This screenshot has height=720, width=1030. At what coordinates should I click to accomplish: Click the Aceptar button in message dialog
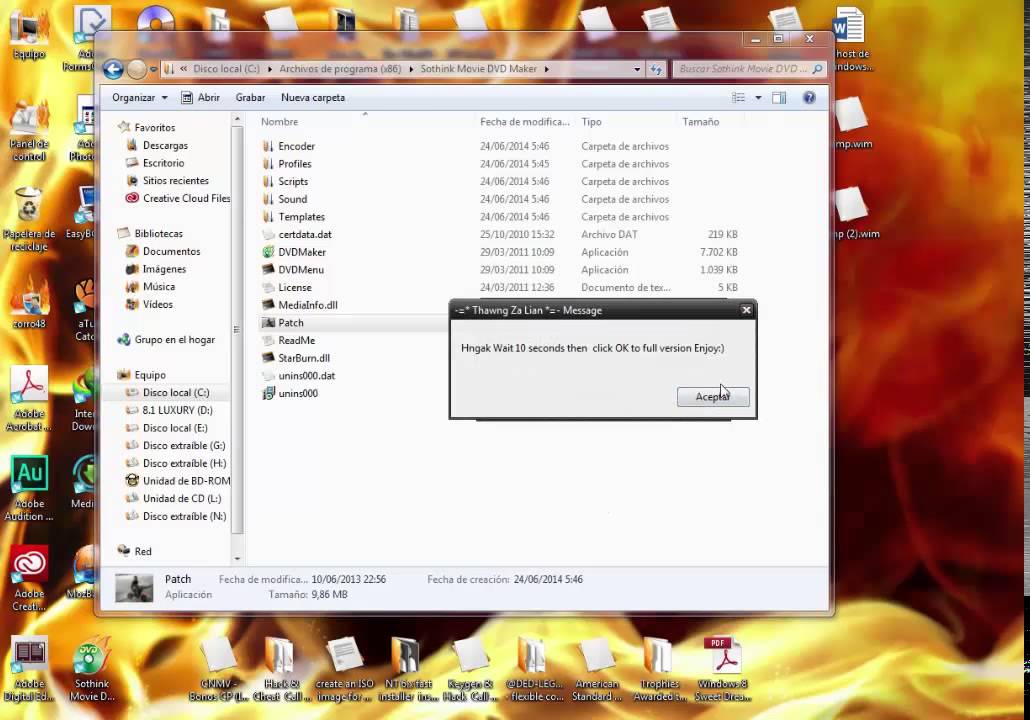(x=713, y=396)
